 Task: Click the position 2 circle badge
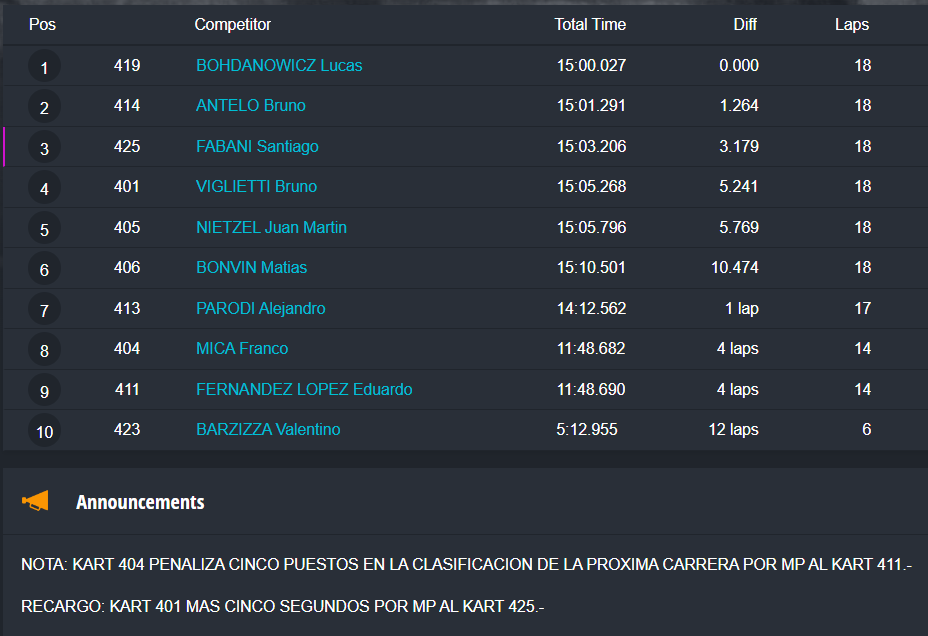[x=44, y=108]
